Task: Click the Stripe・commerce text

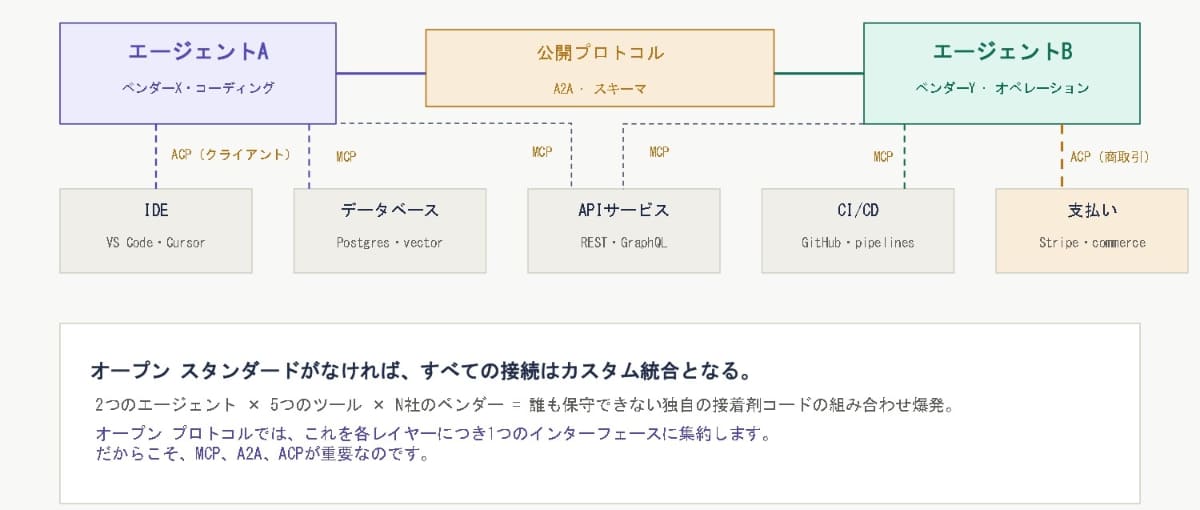Action: coord(1092,243)
